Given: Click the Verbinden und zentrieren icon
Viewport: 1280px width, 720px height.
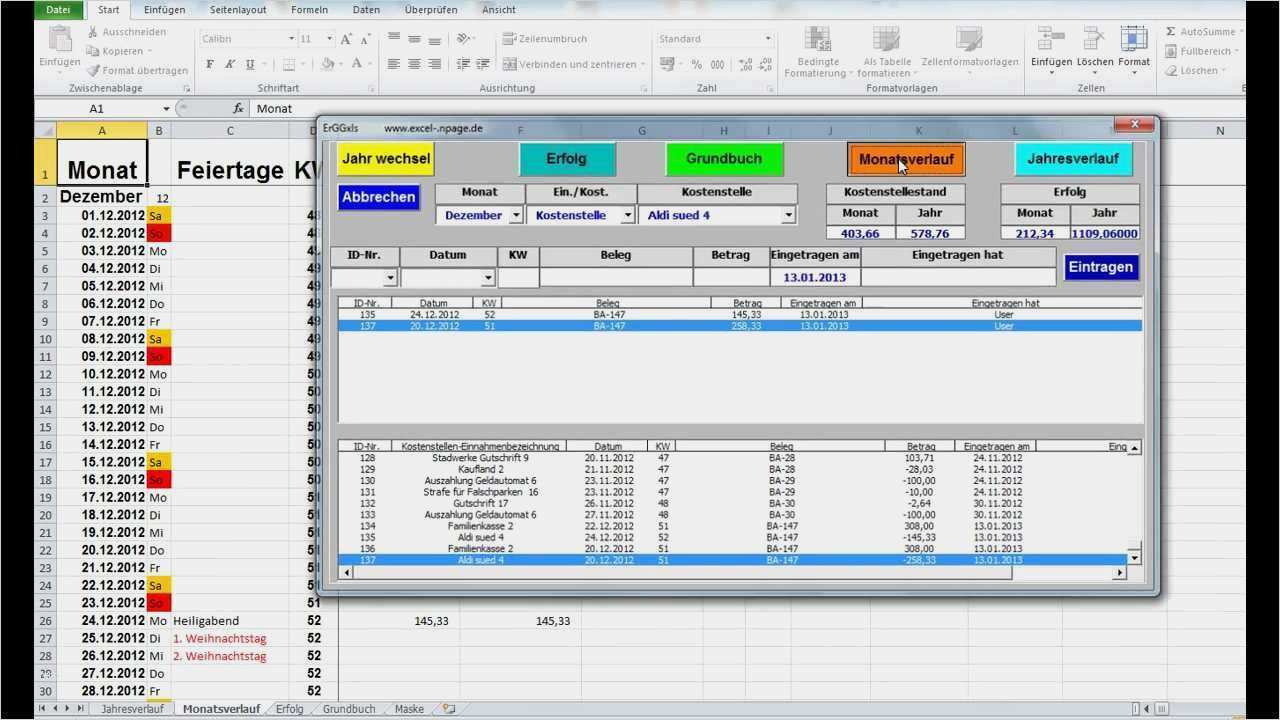Looking at the screenshot, I should [x=510, y=64].
